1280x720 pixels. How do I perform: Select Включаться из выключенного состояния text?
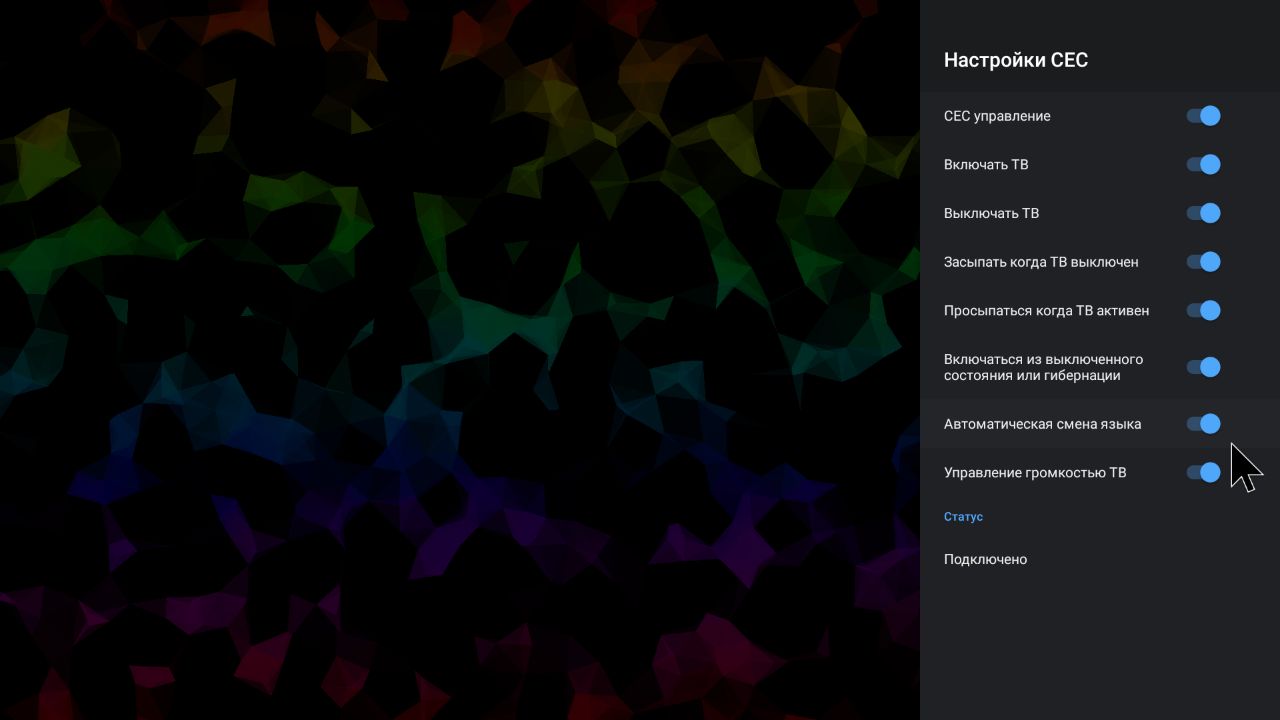coord(1043,367)
